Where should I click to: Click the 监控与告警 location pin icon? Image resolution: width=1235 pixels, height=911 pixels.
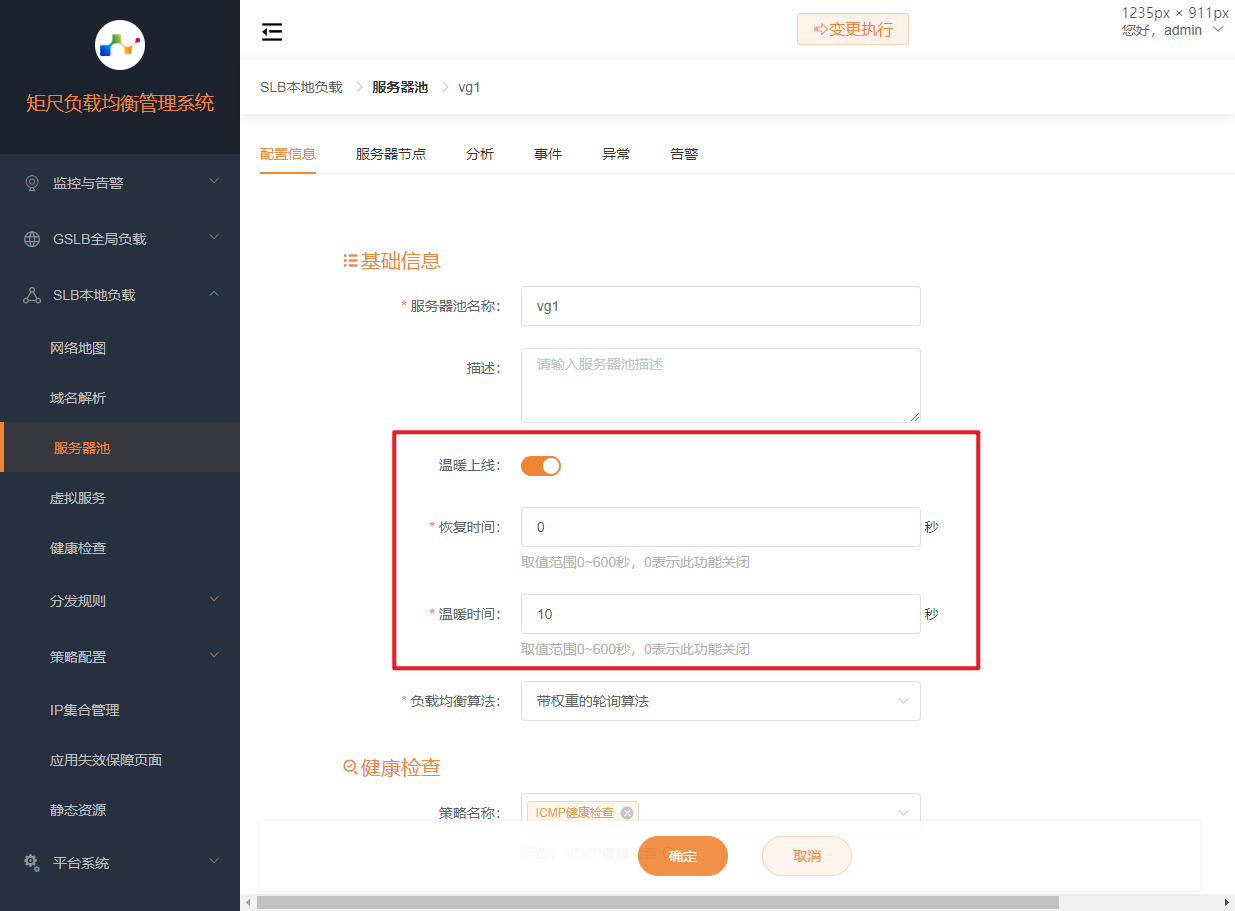pos(30,182)
